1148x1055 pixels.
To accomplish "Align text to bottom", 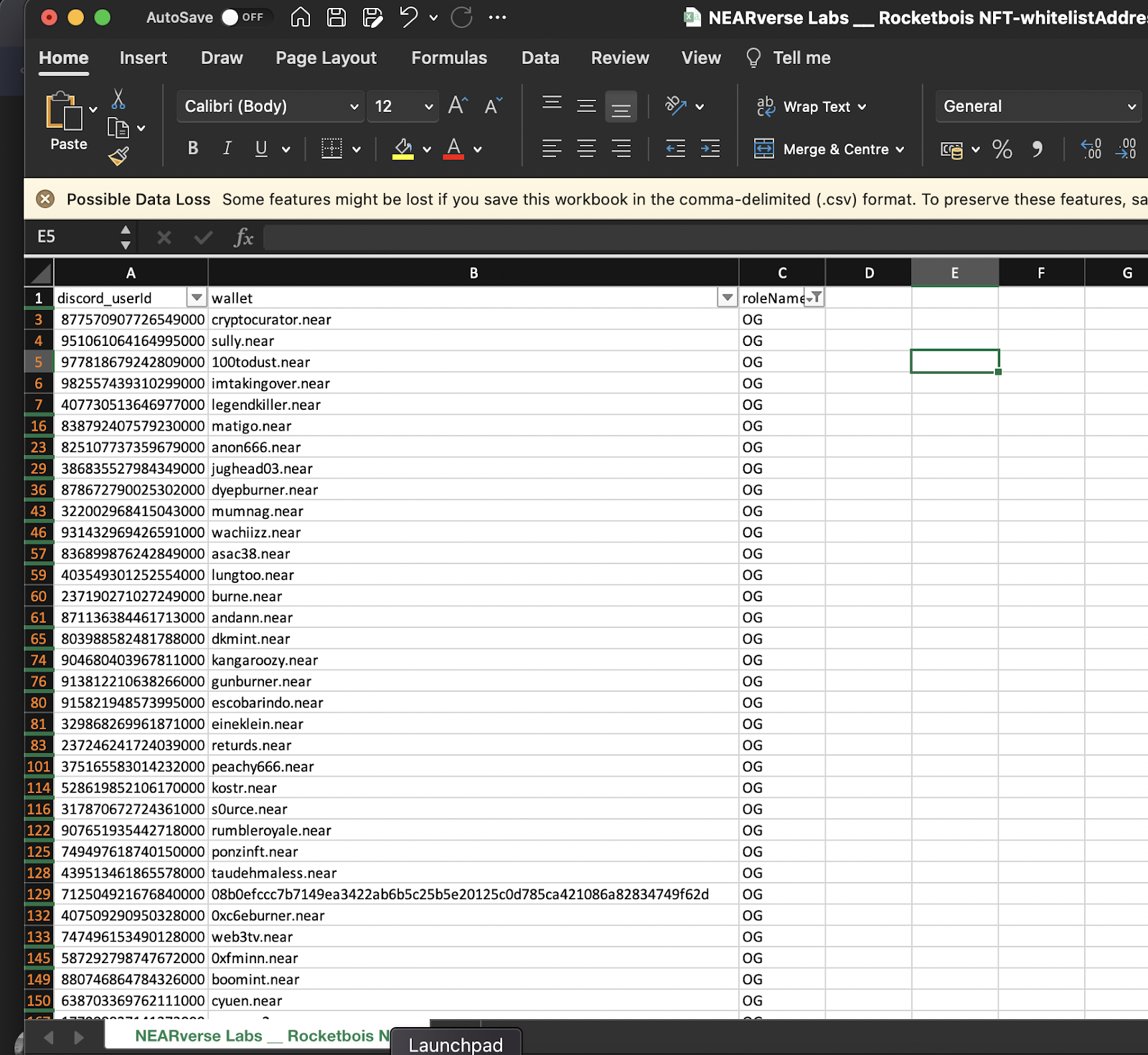I will [621, 106].
